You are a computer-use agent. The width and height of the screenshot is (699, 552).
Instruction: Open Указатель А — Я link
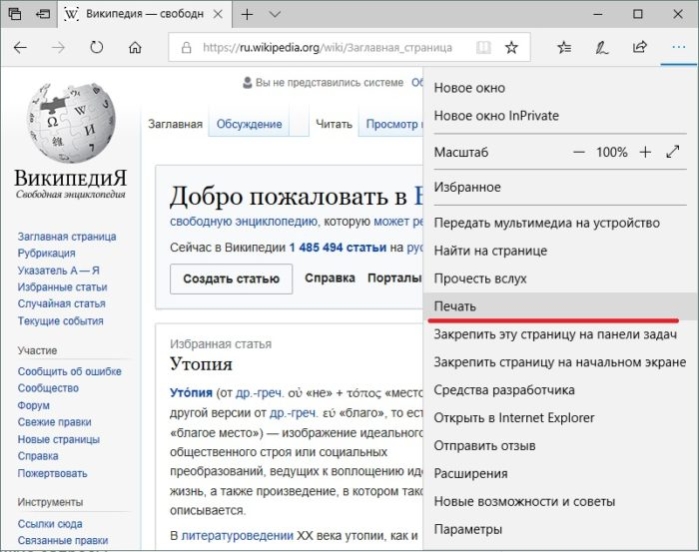click(x=58, y=270)
